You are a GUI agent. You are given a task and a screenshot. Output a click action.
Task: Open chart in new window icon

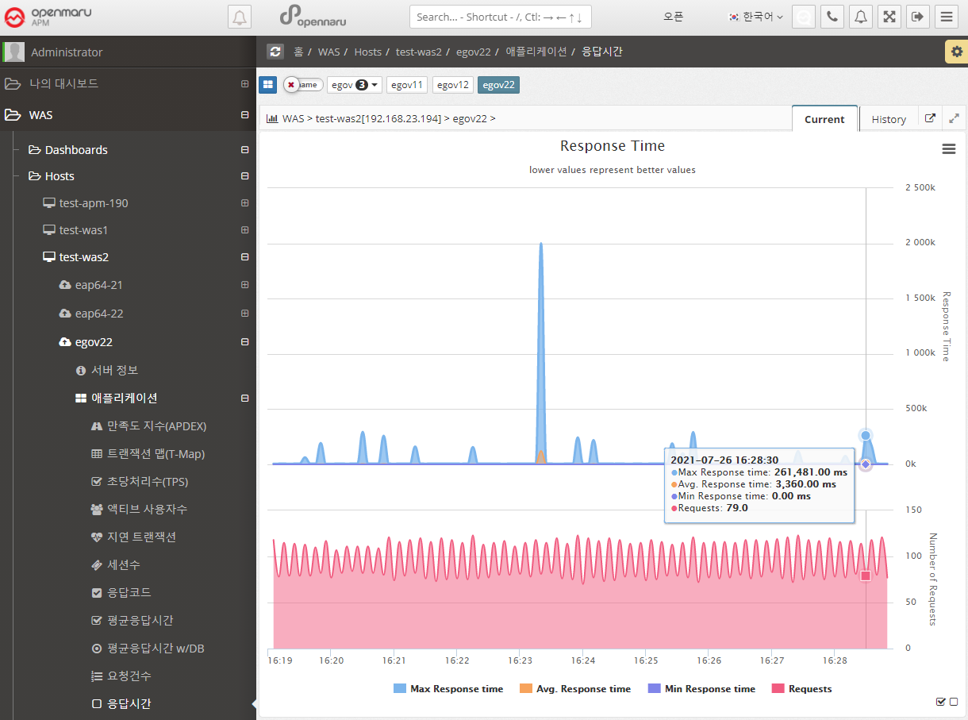click(930, 119)
